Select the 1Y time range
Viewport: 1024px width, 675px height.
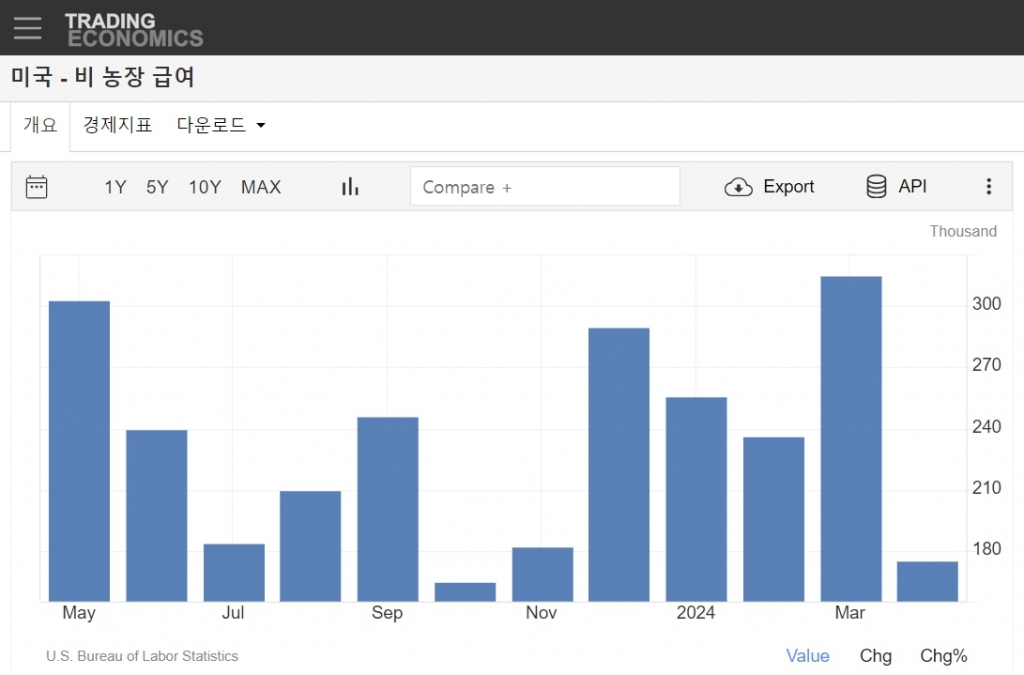tap(115, 187)
